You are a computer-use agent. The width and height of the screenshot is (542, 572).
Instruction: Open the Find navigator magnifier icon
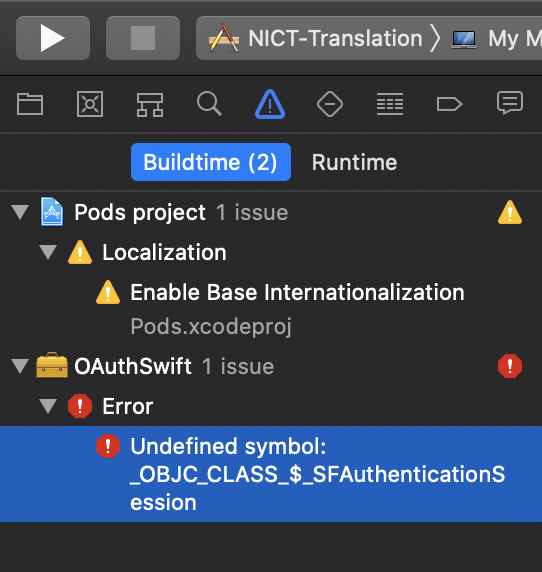pos(209,104)
